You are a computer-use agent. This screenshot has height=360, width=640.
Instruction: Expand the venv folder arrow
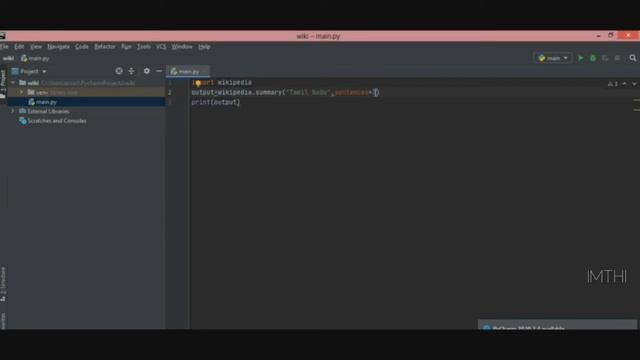[21, 93]
